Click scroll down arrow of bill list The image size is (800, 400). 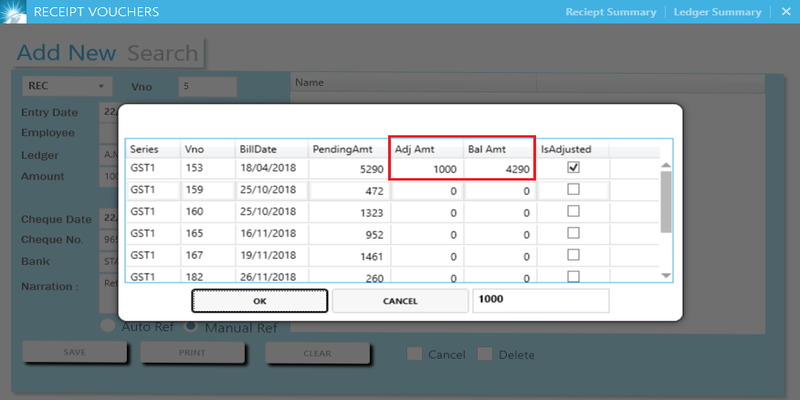pyautogui.click(x=666, y=276)
